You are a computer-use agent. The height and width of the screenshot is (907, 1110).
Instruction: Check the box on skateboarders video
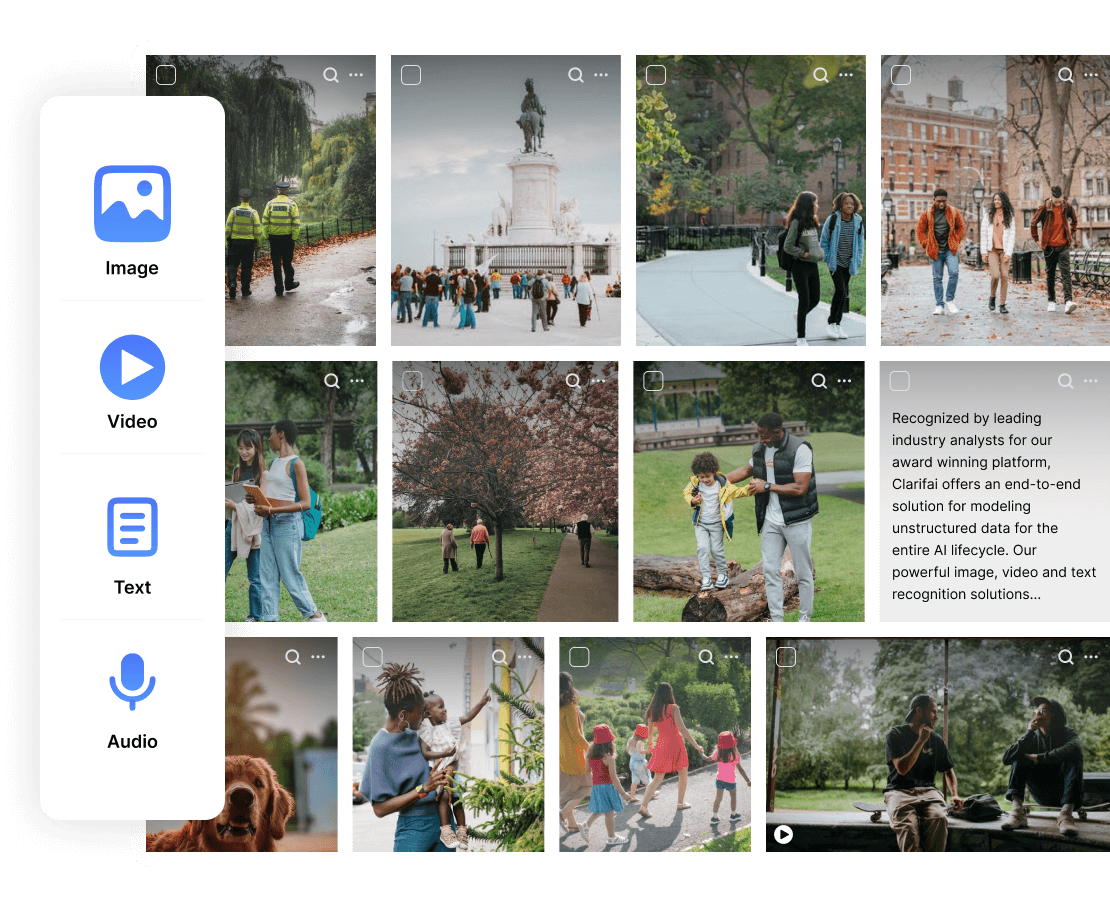click(x=786, y=657)
